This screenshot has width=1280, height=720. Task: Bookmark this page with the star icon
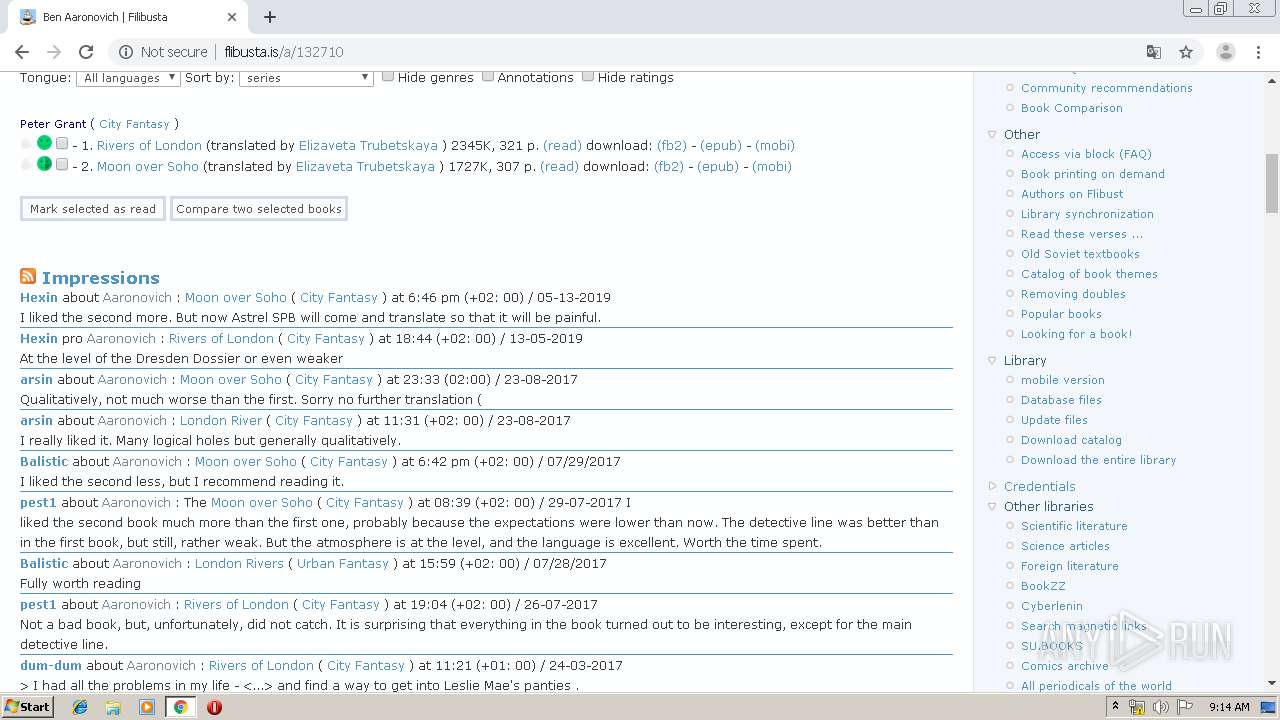click(x=1186, y=52)
